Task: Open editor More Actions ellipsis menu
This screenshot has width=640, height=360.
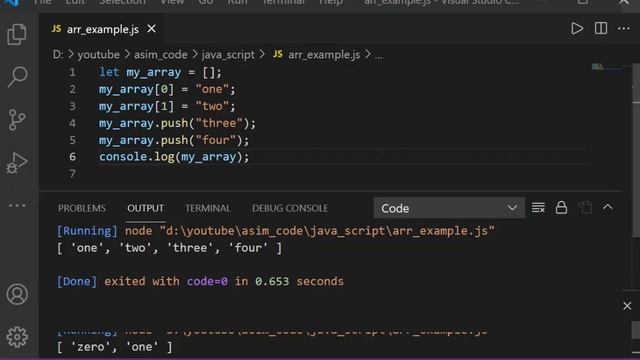Action: (624, 29)
